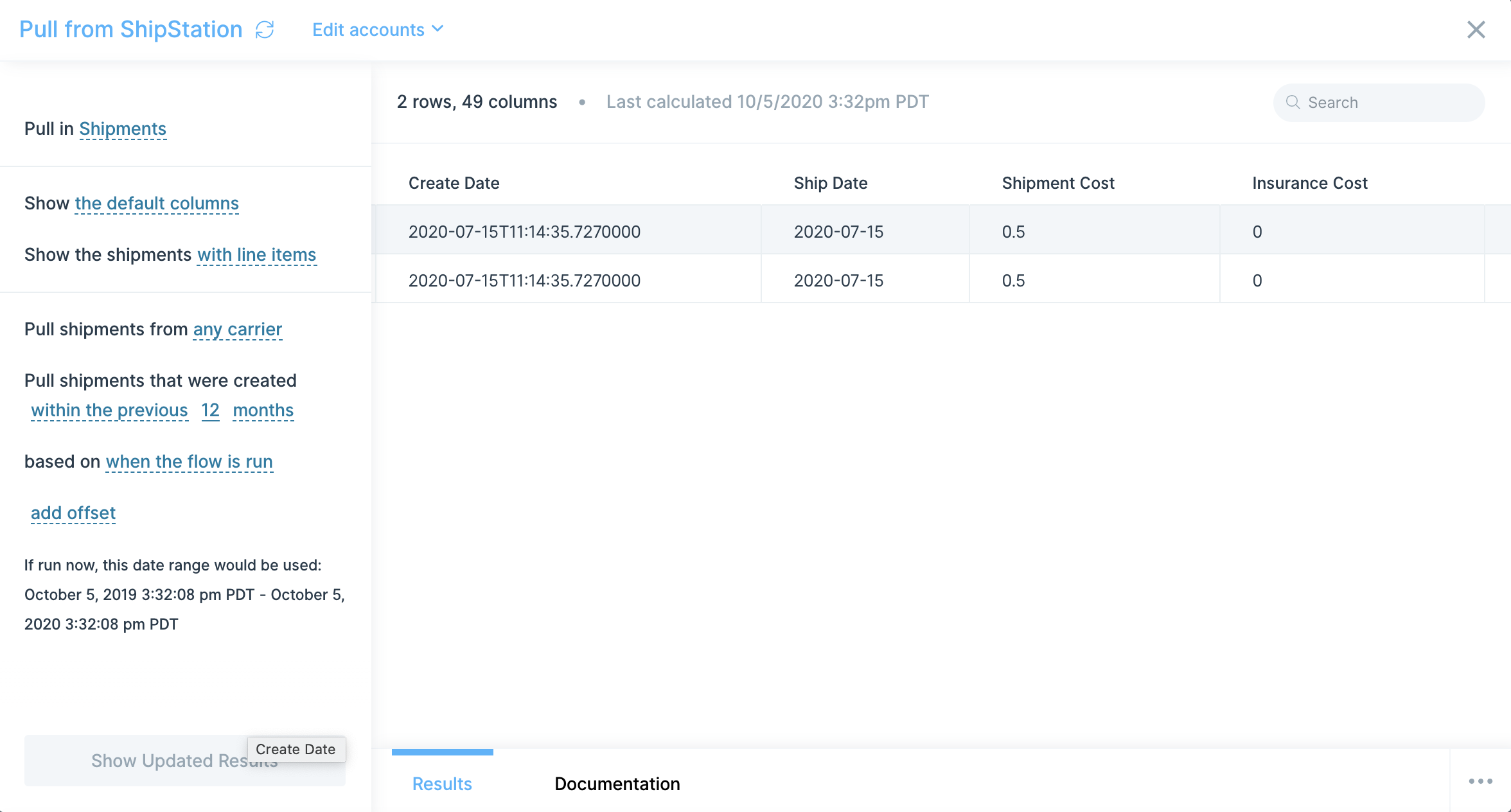Viewport: 1511px width, 812px height.
Task: Click the 12 number value field
Action: [x=210, y=410]
